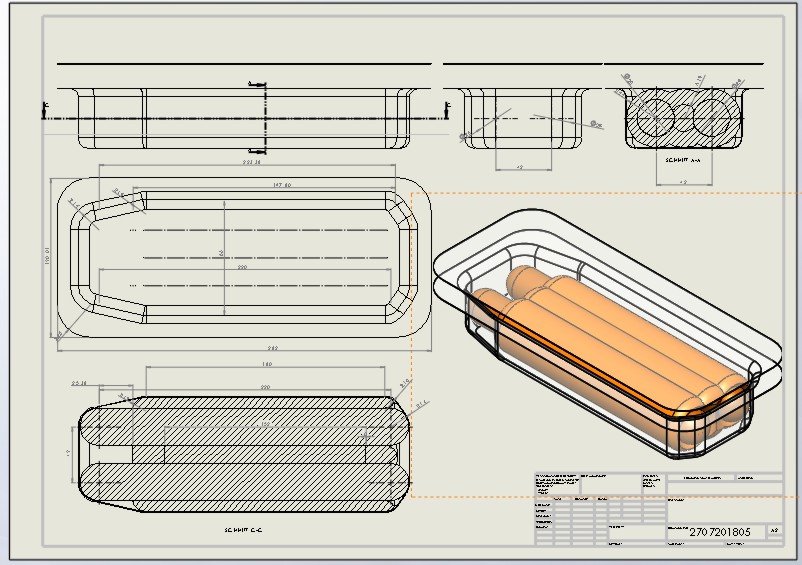This screenshot has width=802, height=565.
Task: Select the hatched section C-C view
Action: click(244, 454)
